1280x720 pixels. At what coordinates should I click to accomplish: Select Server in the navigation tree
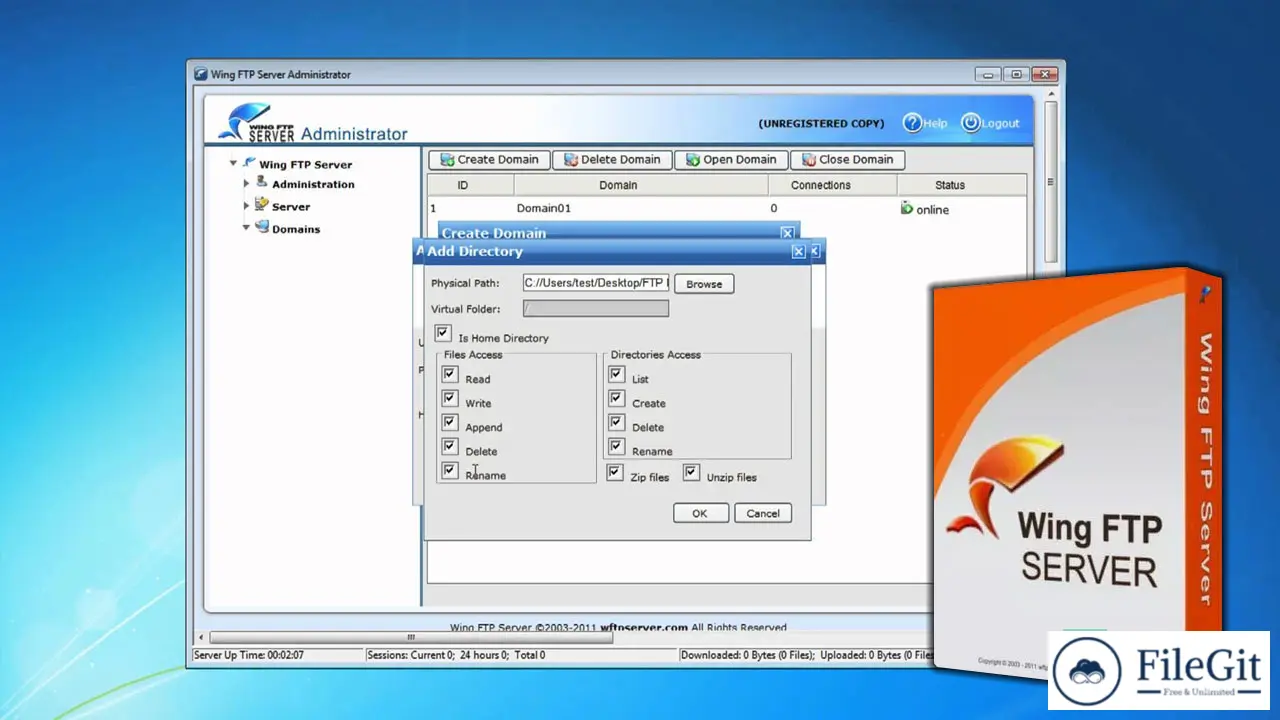pyautogui.click(x=291, y=207)
